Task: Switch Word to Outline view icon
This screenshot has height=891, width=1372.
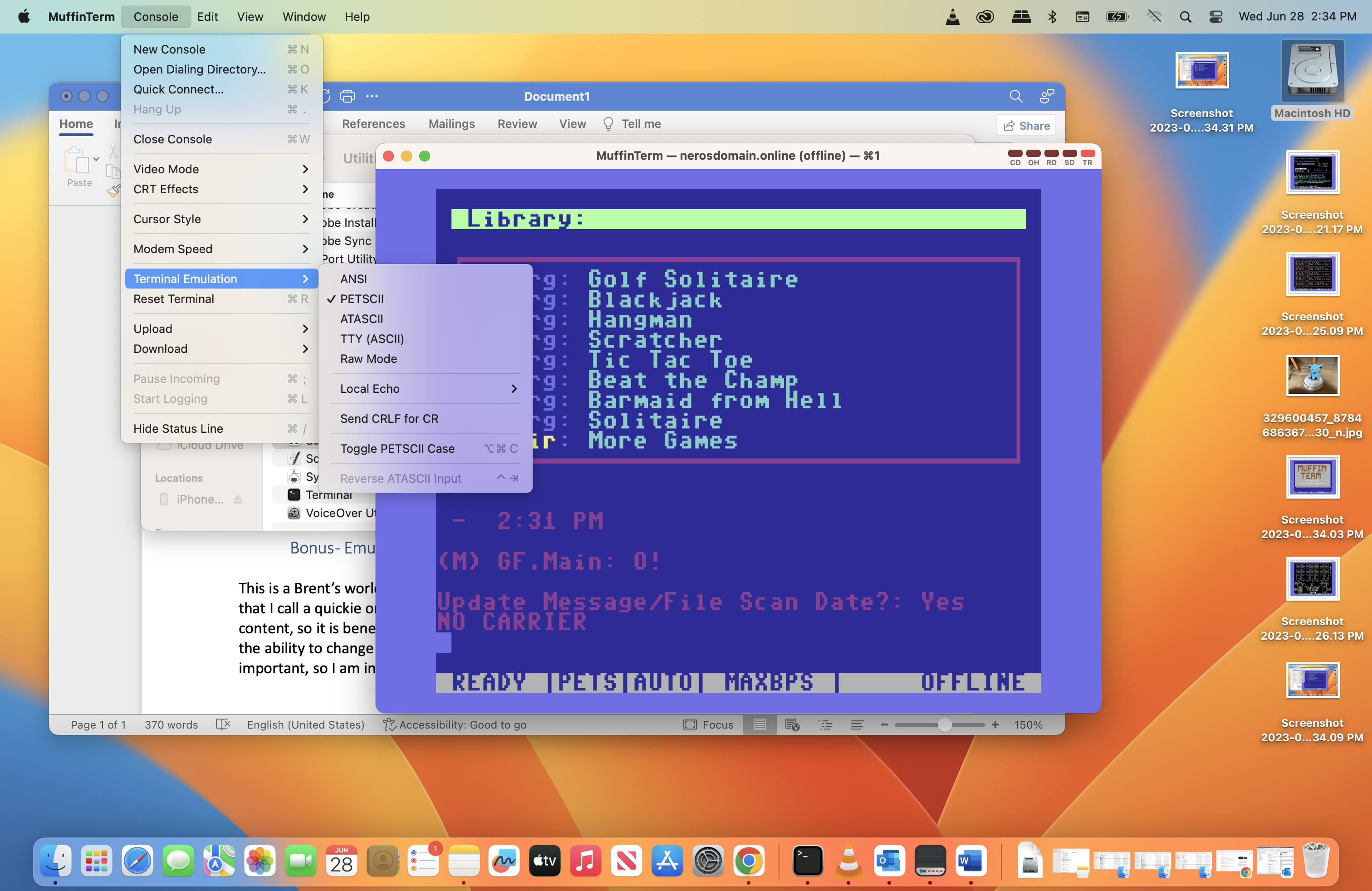Action: point(825,725)
